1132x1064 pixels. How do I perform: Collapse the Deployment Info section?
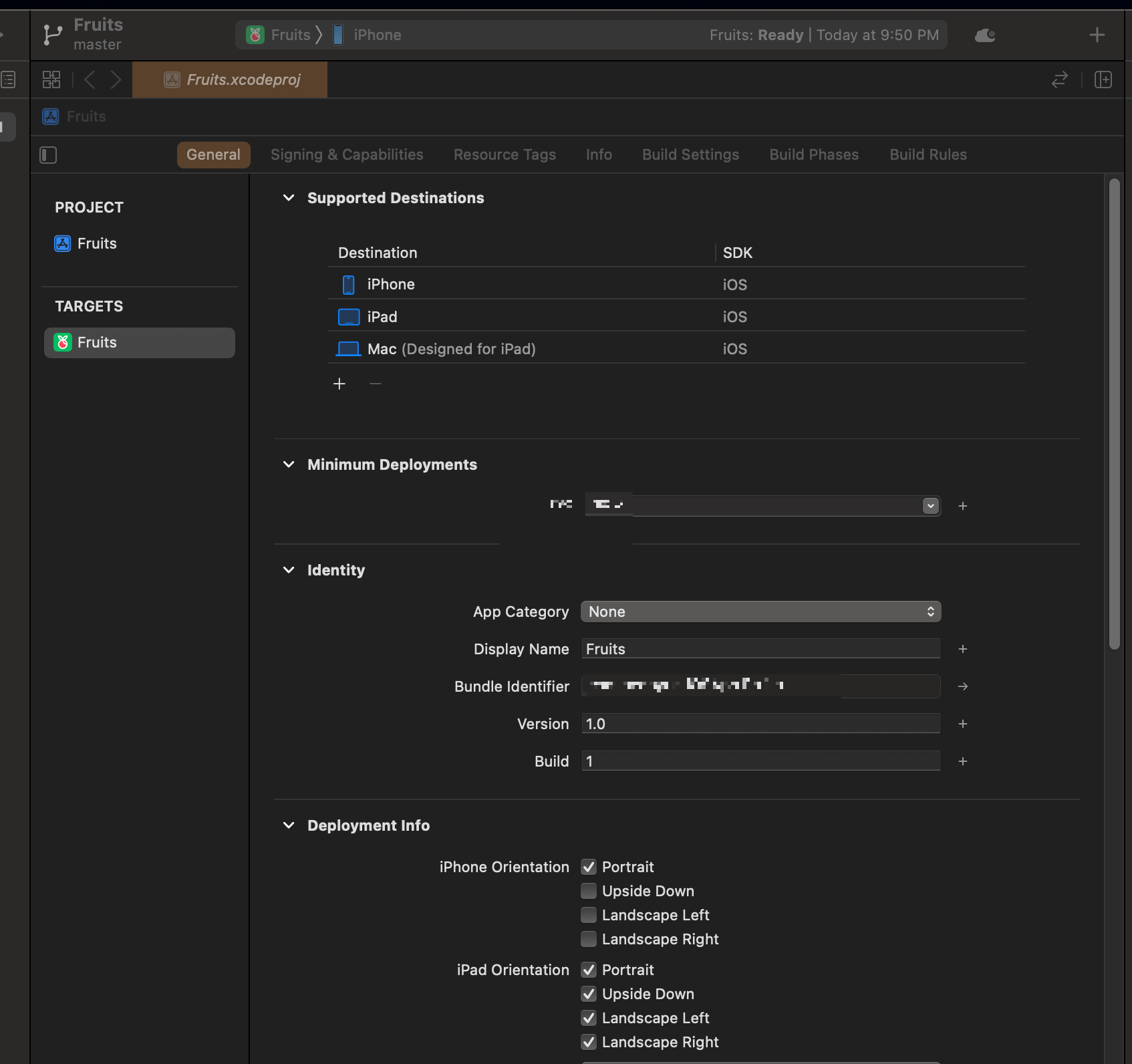click(x=289, y=825)
